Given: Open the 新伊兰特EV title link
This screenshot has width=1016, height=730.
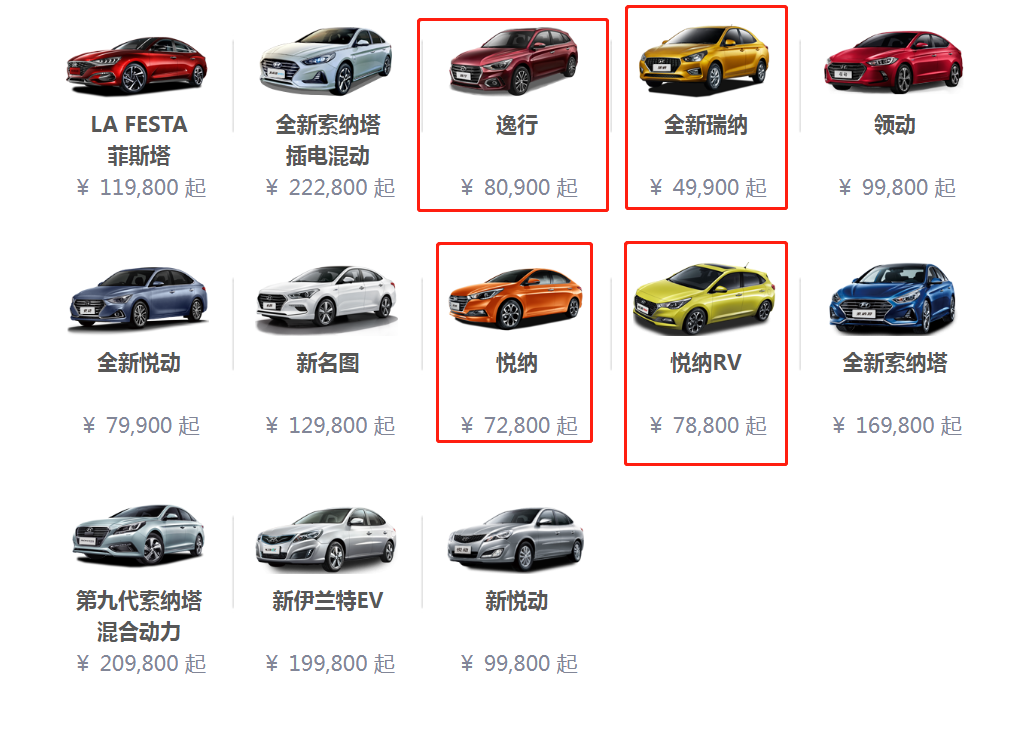Looking at the screenshot, I should 327,600.
